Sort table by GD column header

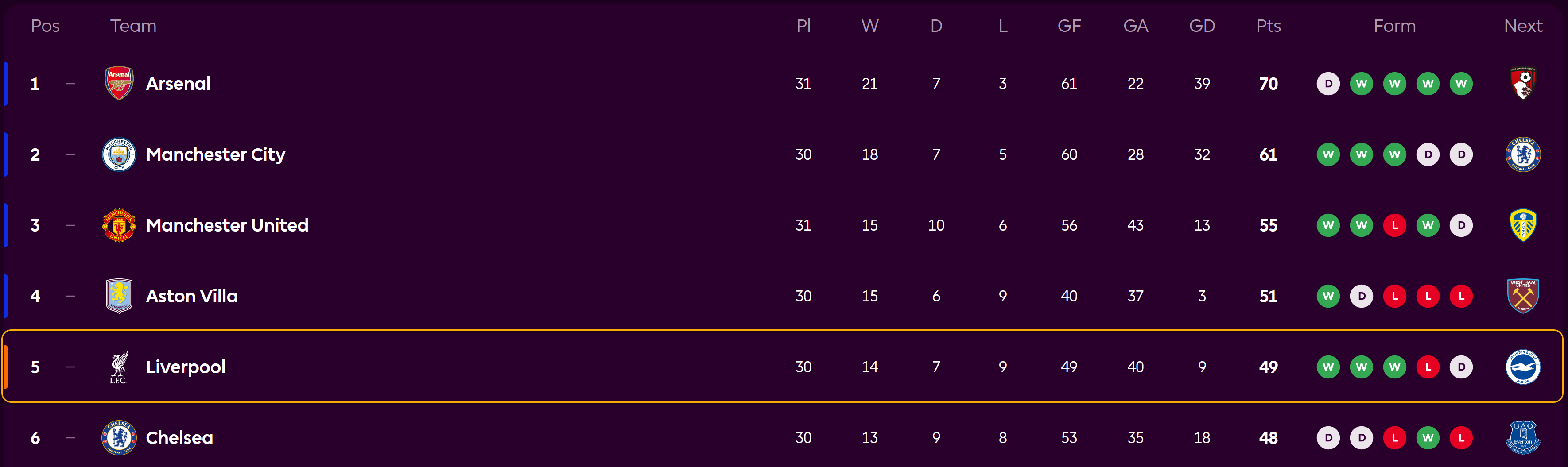click(x=1202, y=26)
